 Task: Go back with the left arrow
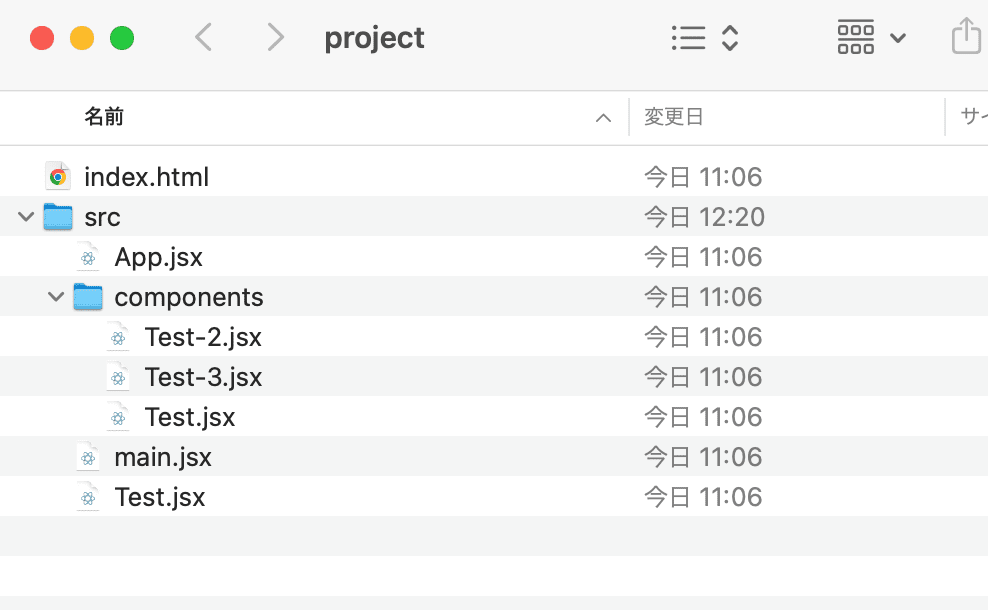204,37
